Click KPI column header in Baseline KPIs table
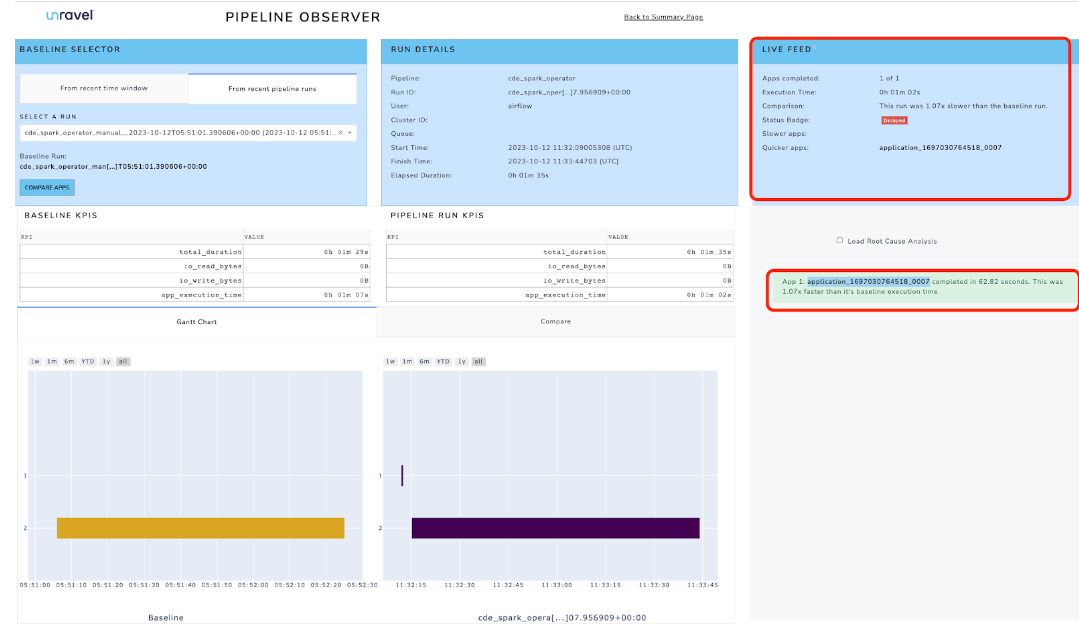1079x630 pixels. (x=131, y=237)
